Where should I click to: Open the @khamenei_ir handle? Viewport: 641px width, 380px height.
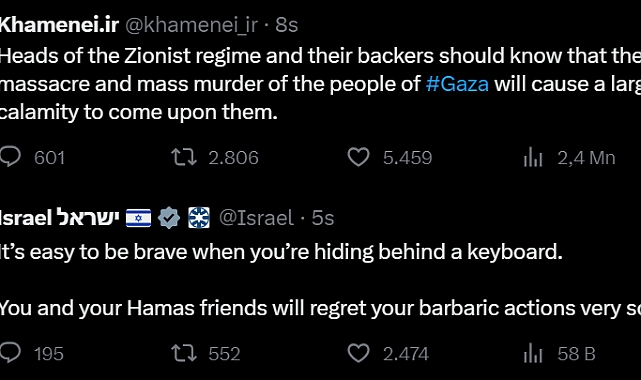pos(191,25)
